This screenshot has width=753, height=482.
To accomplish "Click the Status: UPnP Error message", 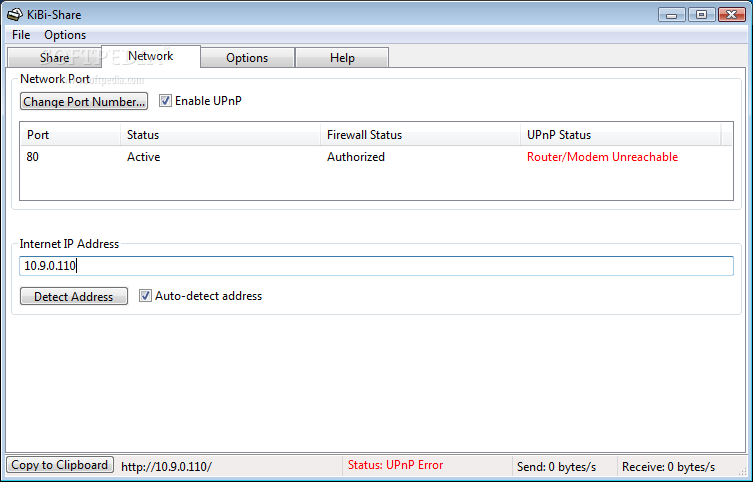I will click(395, 465).
